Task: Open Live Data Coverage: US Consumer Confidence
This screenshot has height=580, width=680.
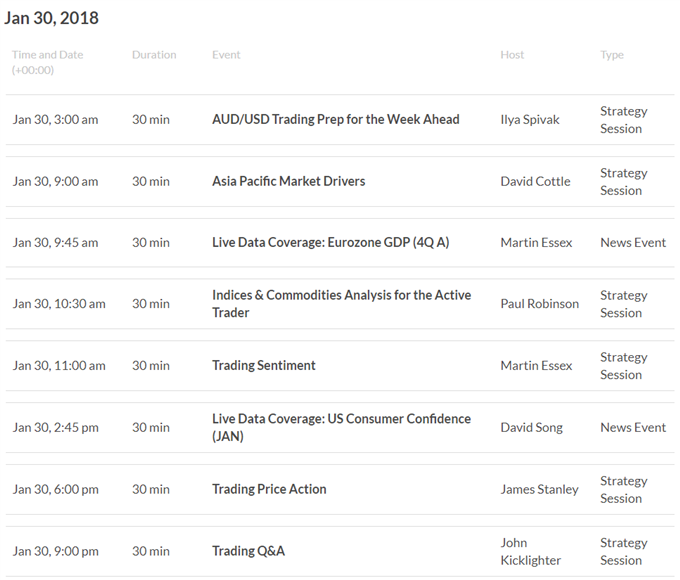Action: pos(341,427)
